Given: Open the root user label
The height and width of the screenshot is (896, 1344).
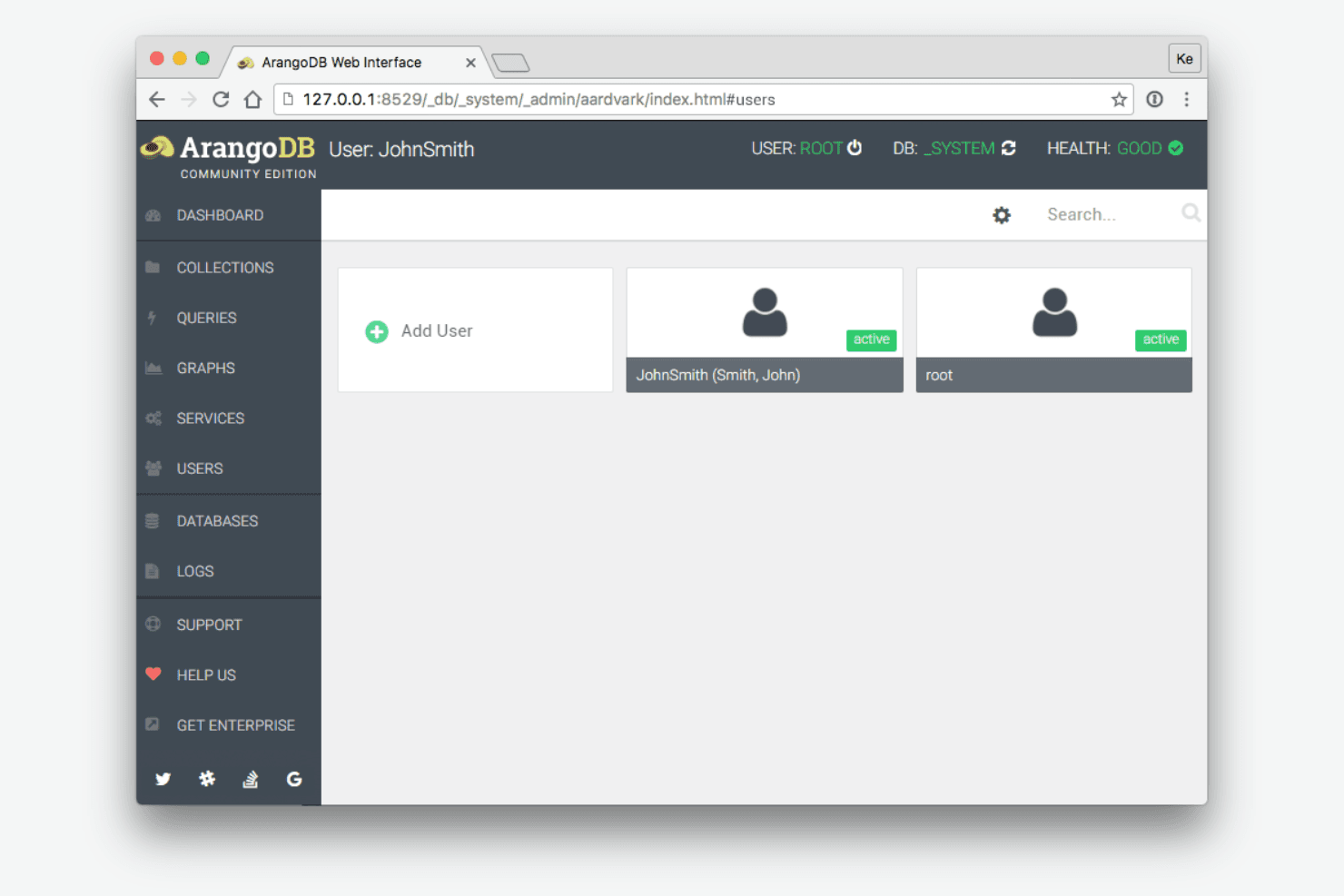Looking at the screenshot, I should pos(939,375).
